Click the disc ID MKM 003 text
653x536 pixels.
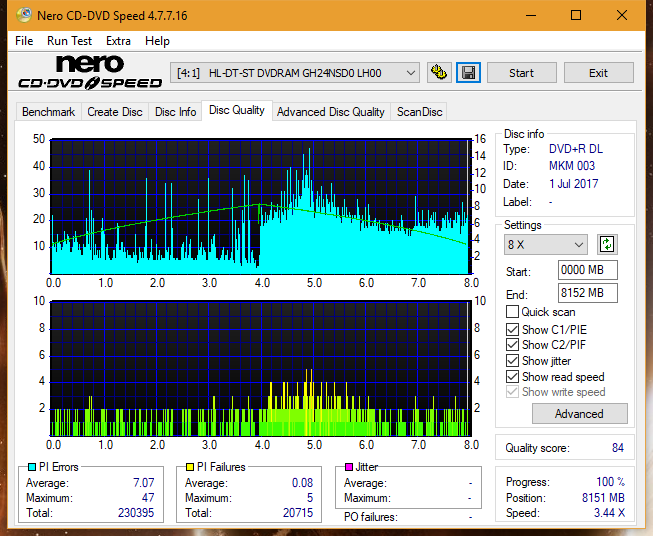[572, 166]
